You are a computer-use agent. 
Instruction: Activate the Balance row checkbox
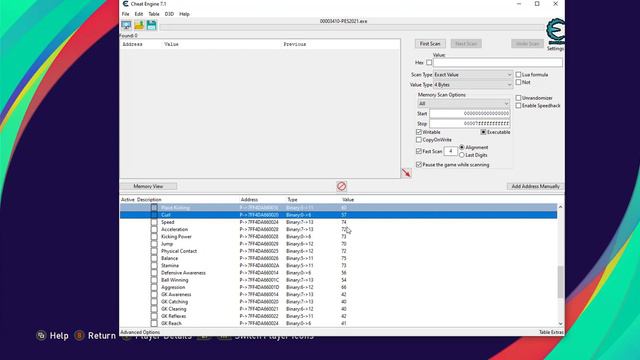click(x=154, y=258)
